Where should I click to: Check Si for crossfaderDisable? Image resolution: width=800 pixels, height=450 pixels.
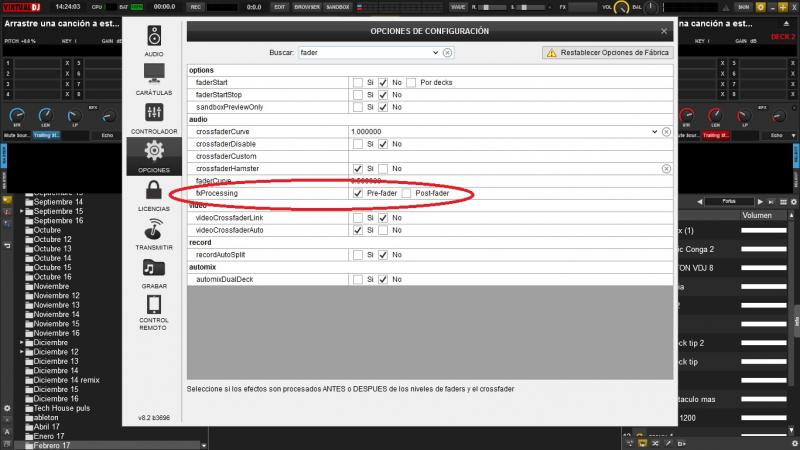[x=358, y=144]
